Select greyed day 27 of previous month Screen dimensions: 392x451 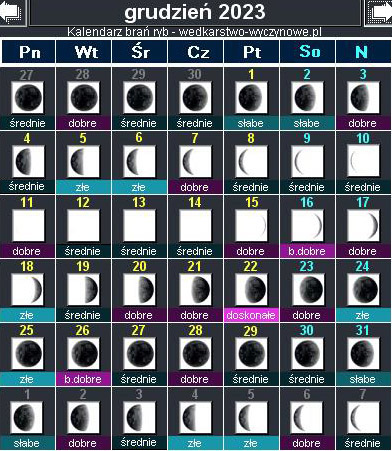tap(27, 75)
